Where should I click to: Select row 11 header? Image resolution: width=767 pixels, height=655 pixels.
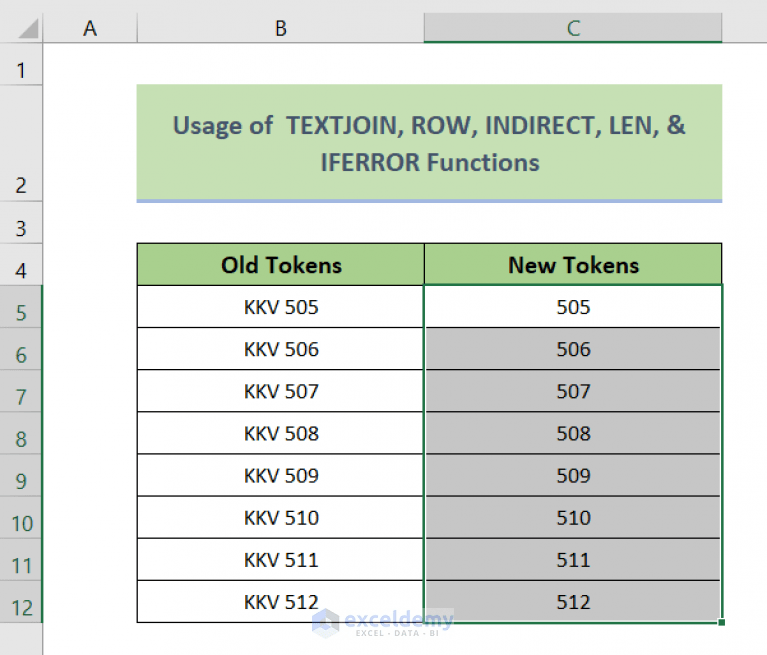21,560
